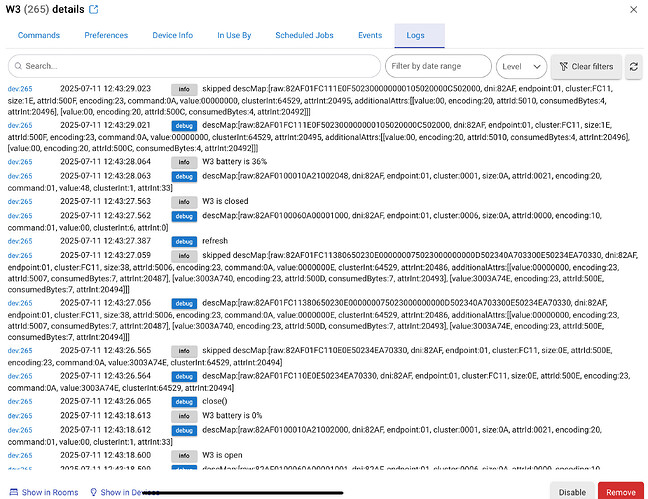Viewport: 648px width, 499px height.
Task: Click dev:265 link at 12:43:27.562
Action: [20, 216]
